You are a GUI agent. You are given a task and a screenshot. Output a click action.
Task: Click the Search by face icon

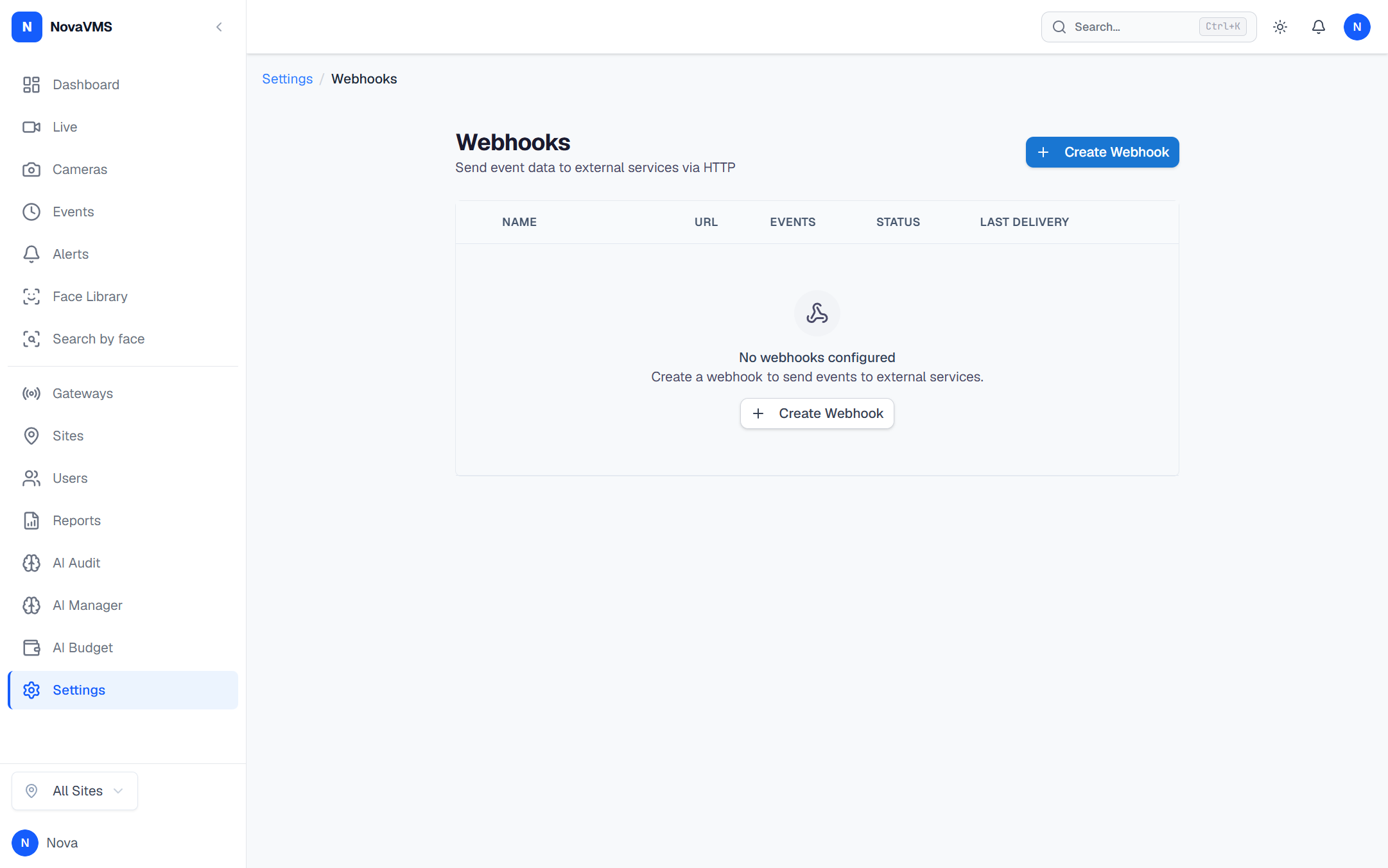point(31,339)
